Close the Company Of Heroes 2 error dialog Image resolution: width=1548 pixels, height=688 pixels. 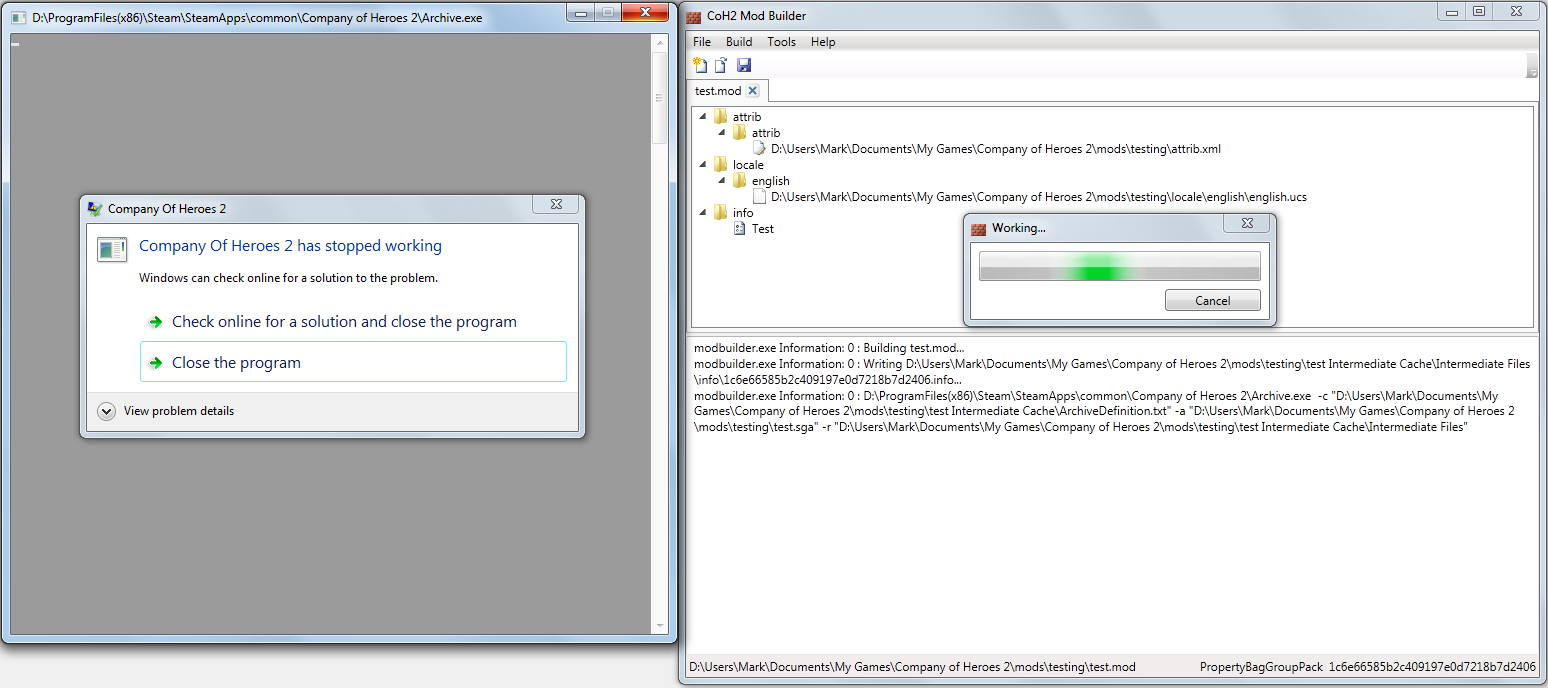click(555, 205)
